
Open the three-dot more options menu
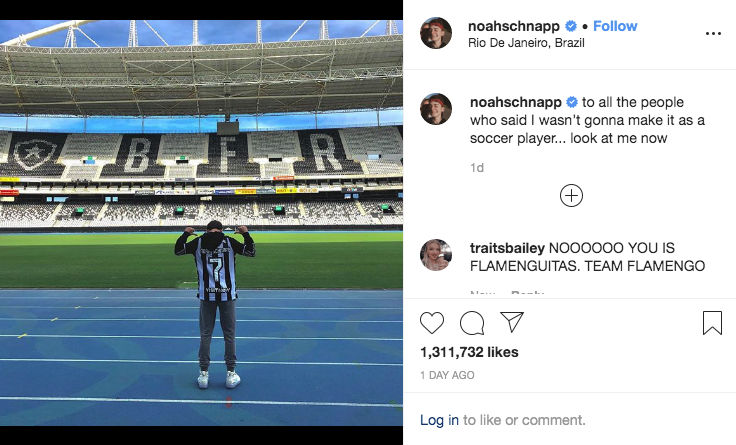[713, 33]
